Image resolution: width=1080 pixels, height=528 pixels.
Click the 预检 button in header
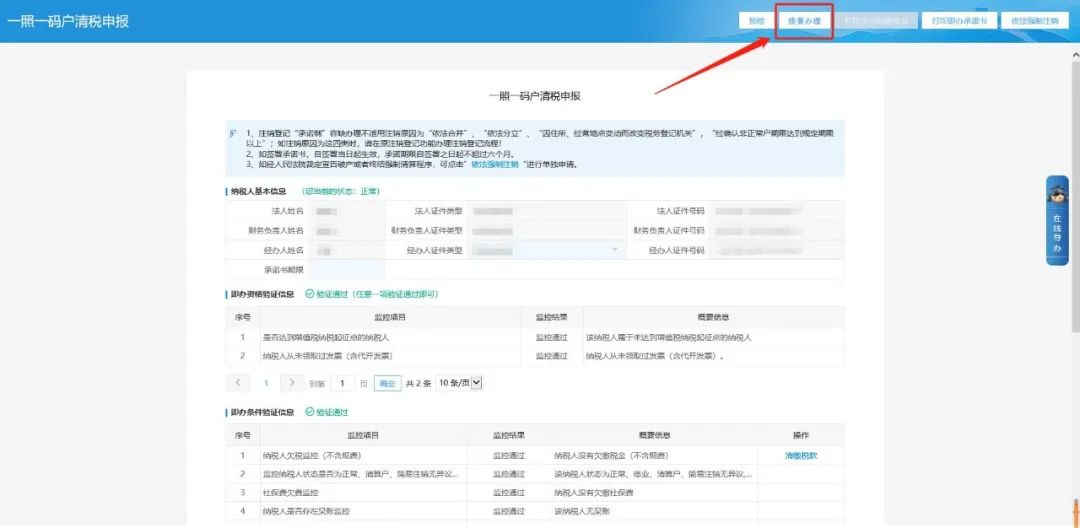pos(756,21)
